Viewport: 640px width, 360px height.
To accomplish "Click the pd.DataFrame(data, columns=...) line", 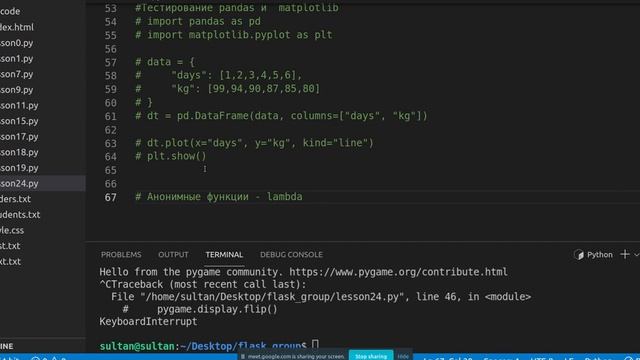I will point(282,116).
